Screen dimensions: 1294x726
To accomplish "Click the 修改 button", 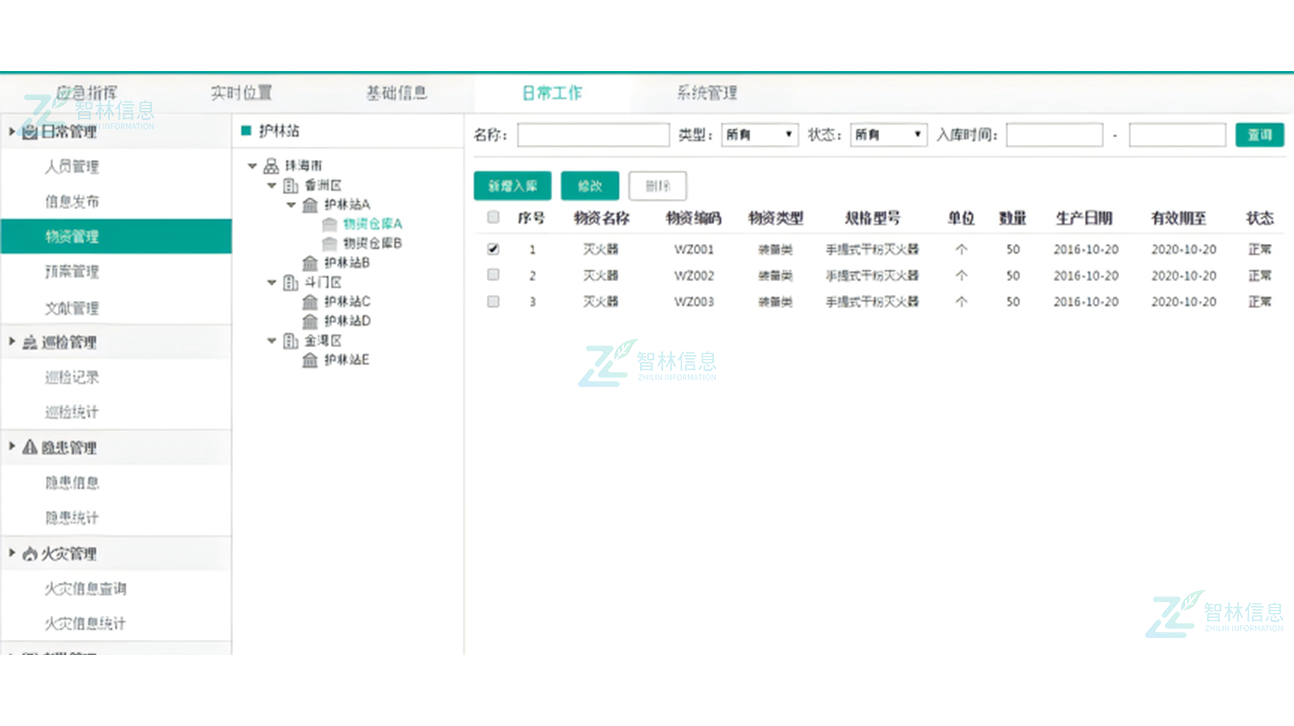I will click(x=590, y=186).
